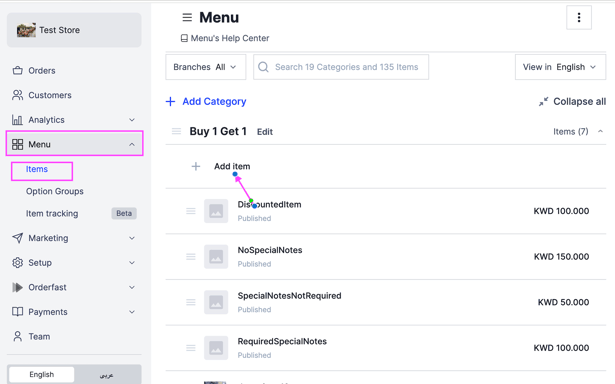Click RequiredSpecialNotes image placeholder

216,348
